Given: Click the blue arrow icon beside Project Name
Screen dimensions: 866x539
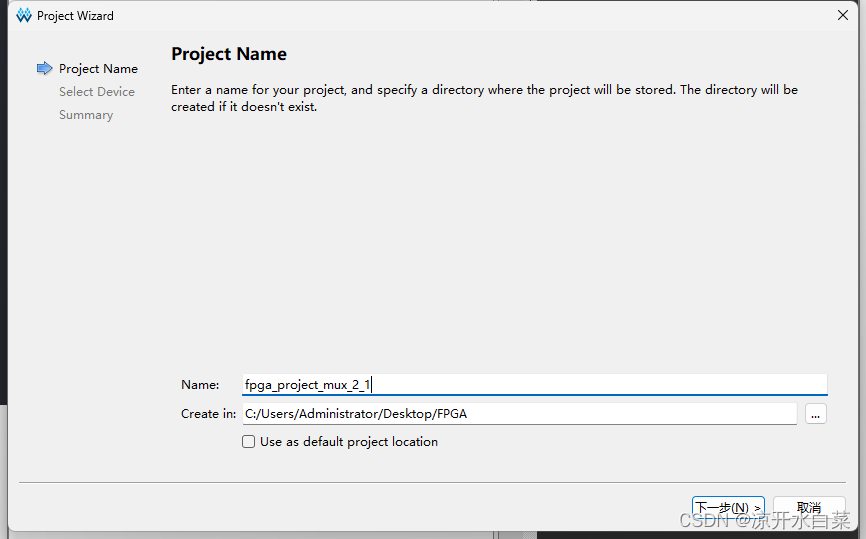Looking at the screenshot, I should click(x=44, y=68).
